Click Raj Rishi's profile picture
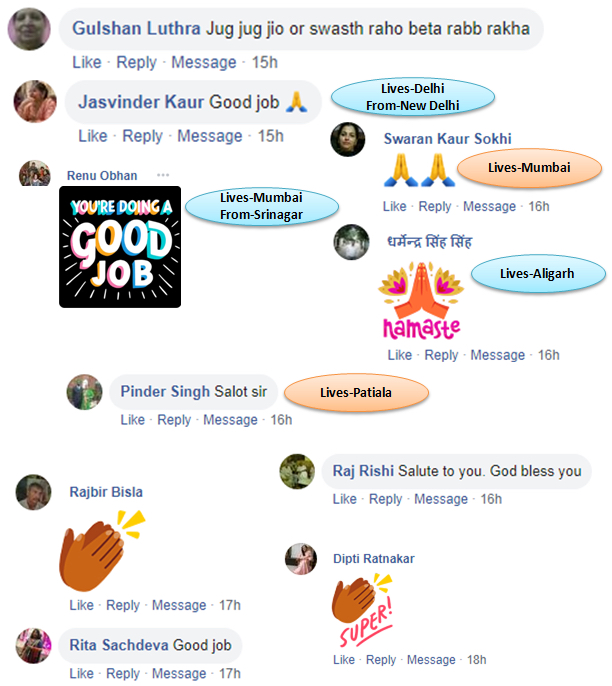This screenshot has width=612, height=686. coord(297,471)
